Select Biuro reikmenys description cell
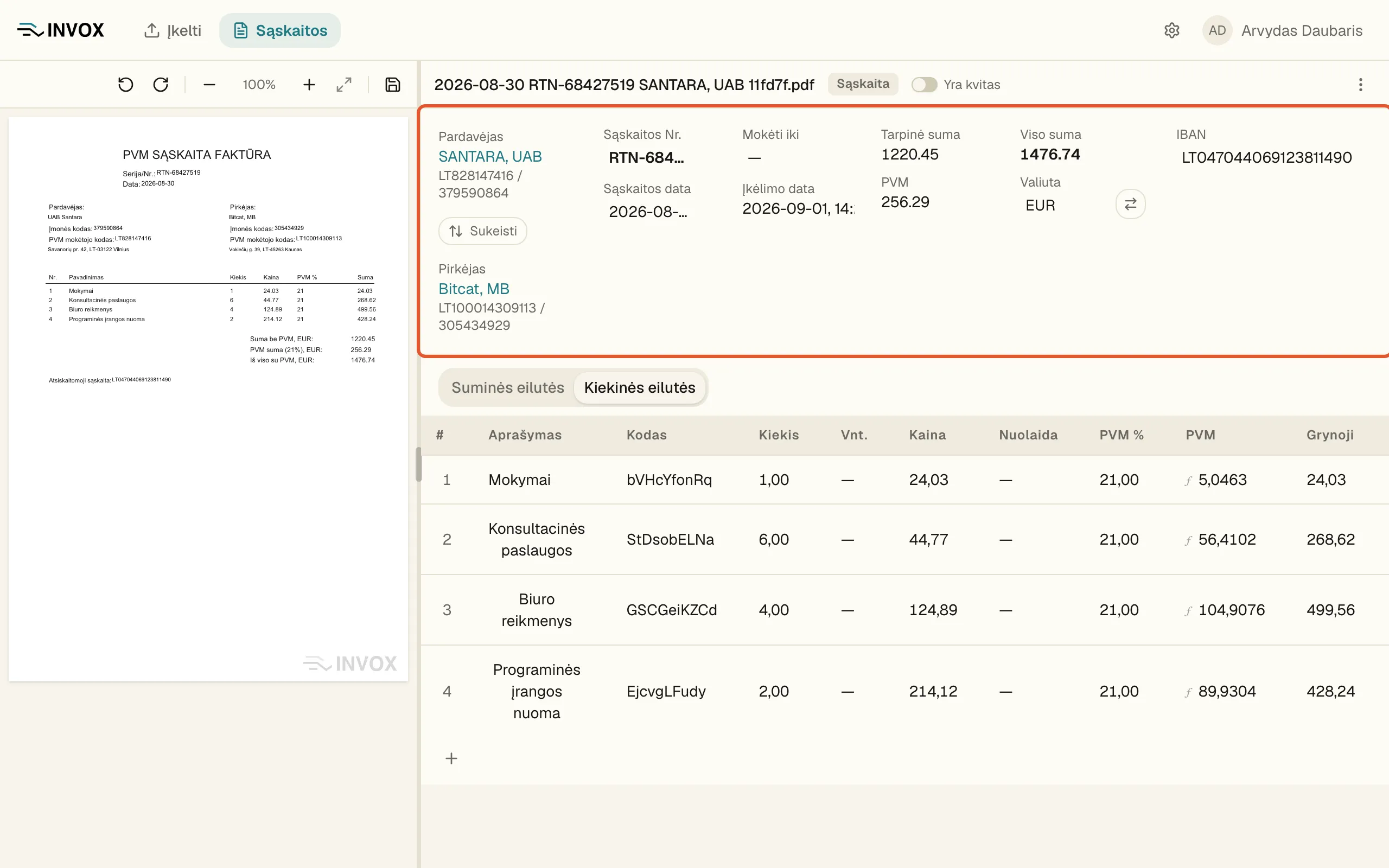 537,610
